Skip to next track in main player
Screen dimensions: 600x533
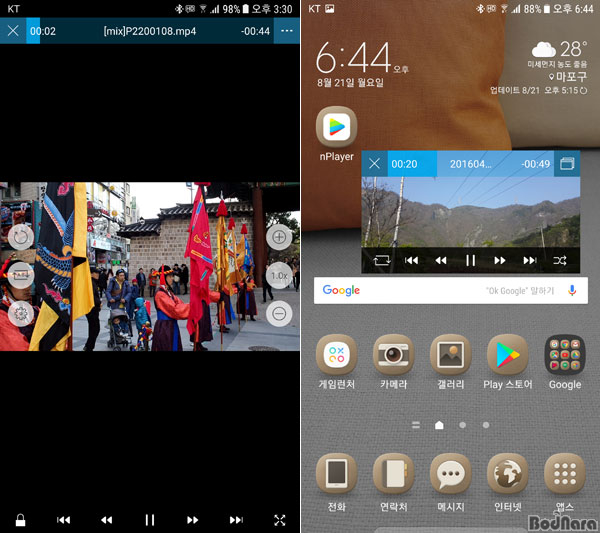(x=236, y=520)
